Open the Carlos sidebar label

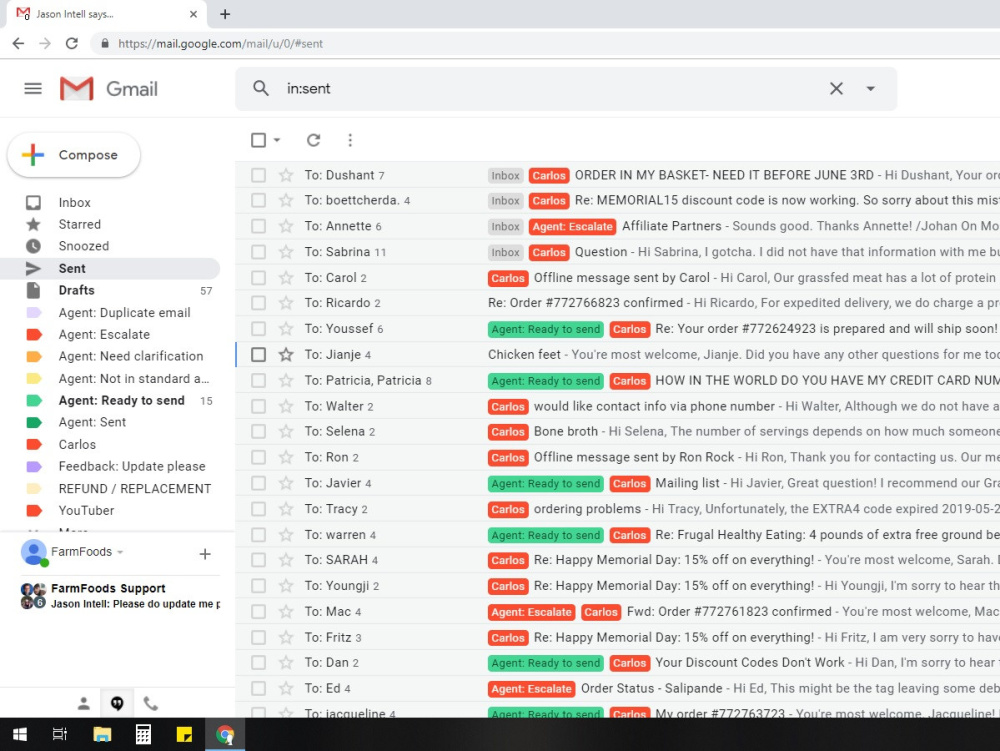[77, 444]
